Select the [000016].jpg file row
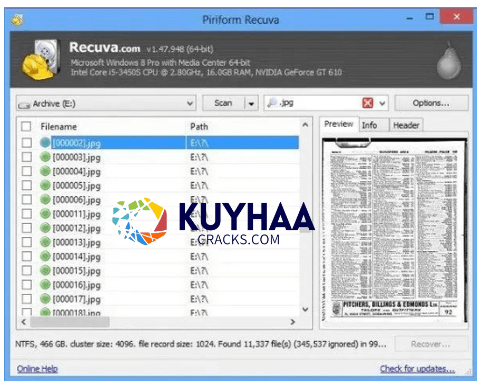 pyautogui.click(x=159, y=285)
